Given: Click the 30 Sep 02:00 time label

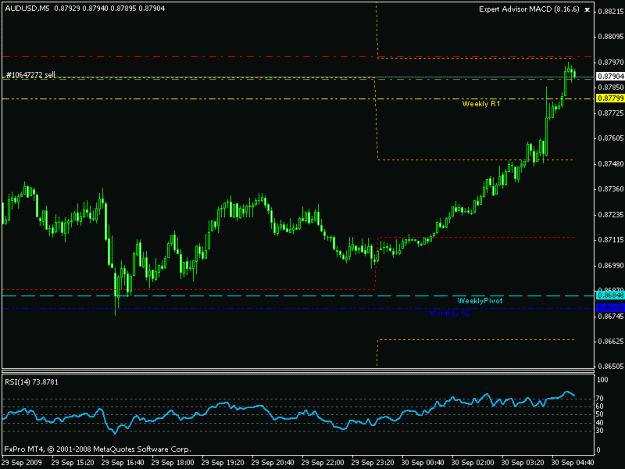Looking at the screenshot, I should coord(473,463).
